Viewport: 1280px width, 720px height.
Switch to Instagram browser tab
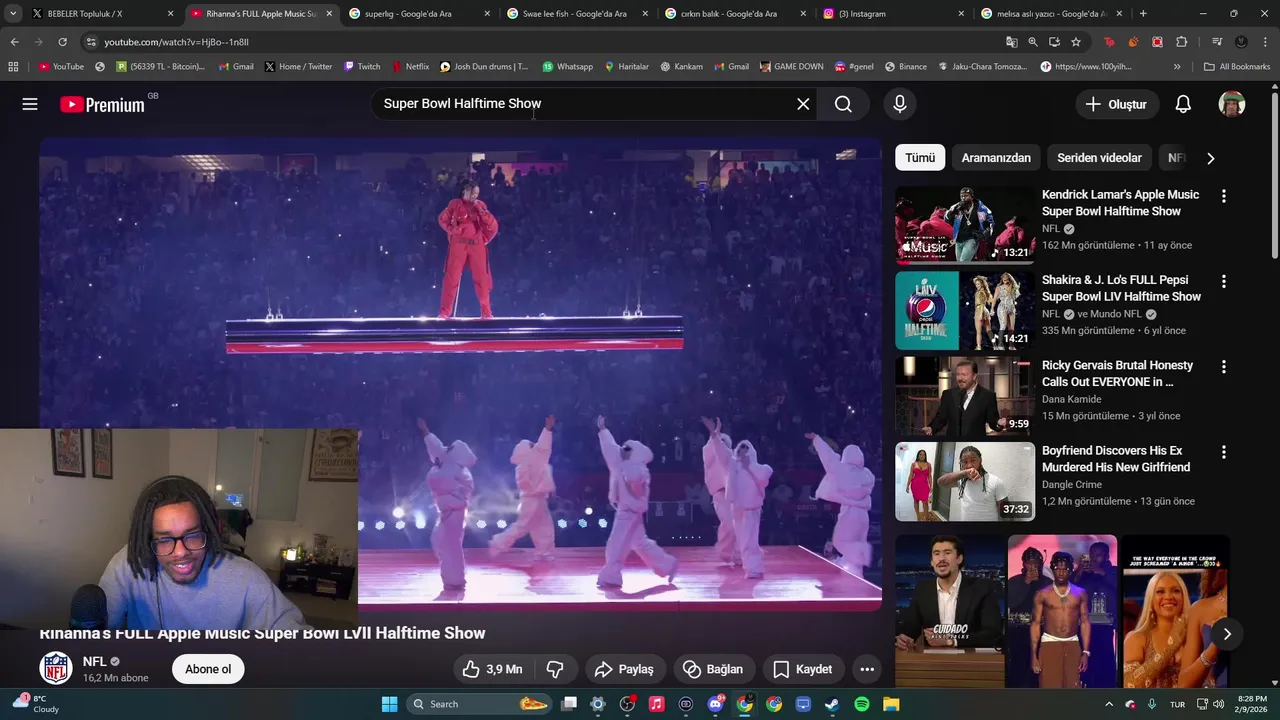(x=894, y=14)
